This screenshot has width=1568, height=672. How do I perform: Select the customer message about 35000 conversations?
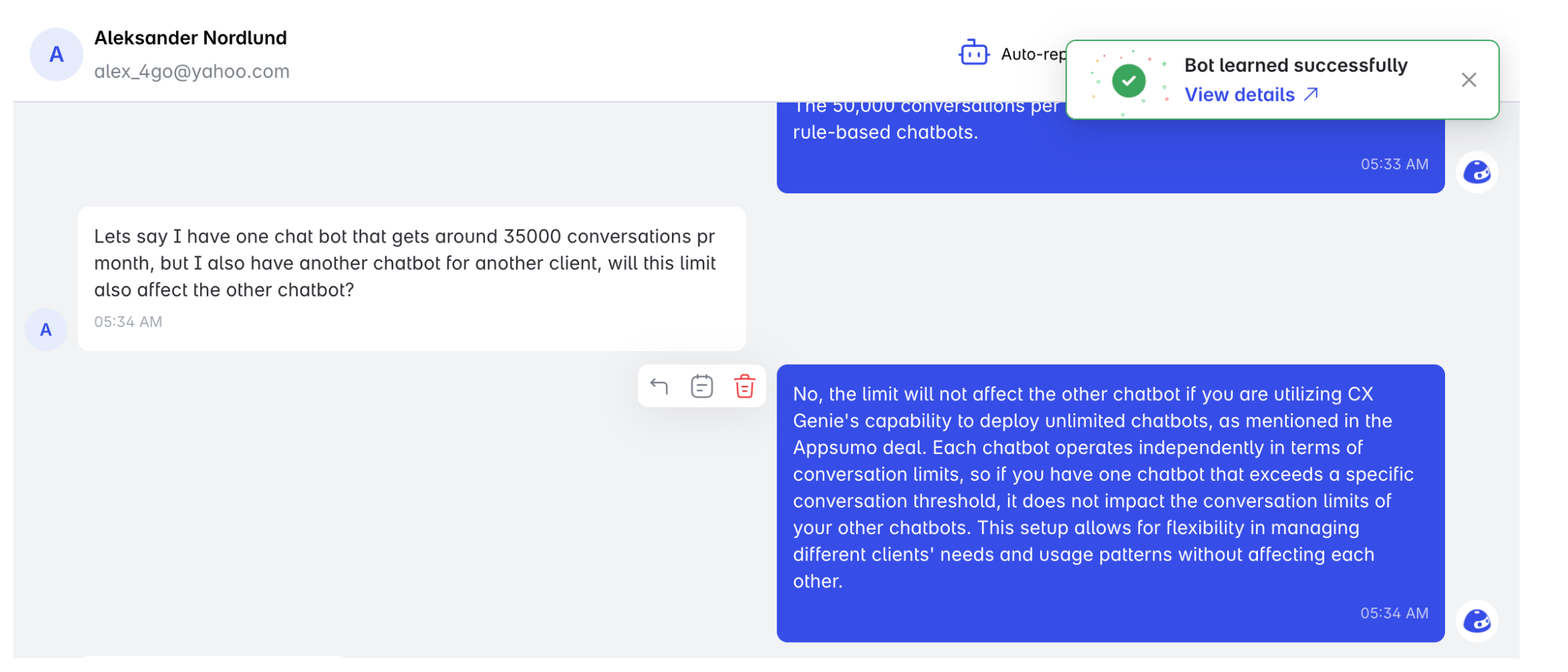tap(405, 263)
